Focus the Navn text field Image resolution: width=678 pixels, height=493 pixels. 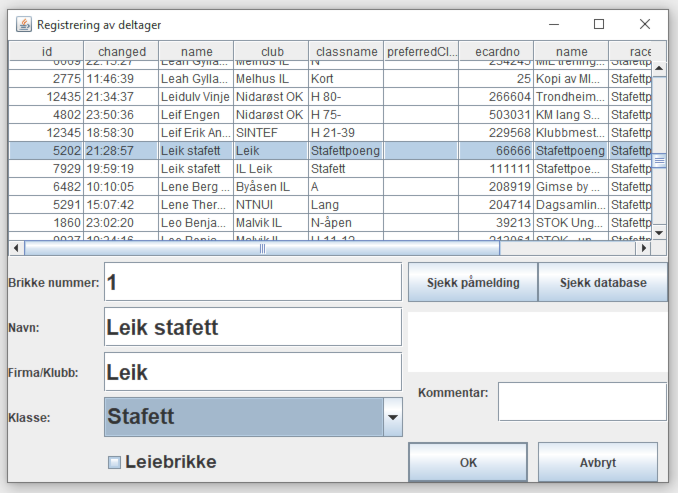click(x=253, y=327)
